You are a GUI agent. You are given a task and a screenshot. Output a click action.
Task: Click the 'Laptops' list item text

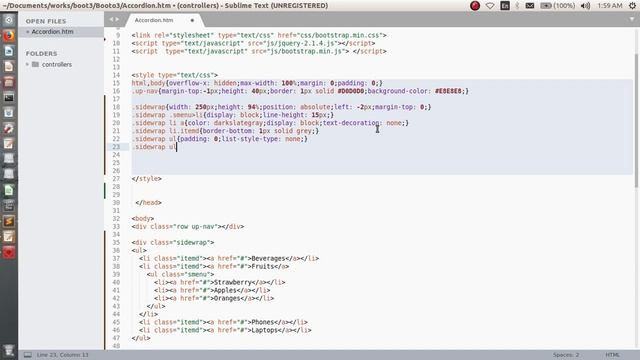(264, 330)
